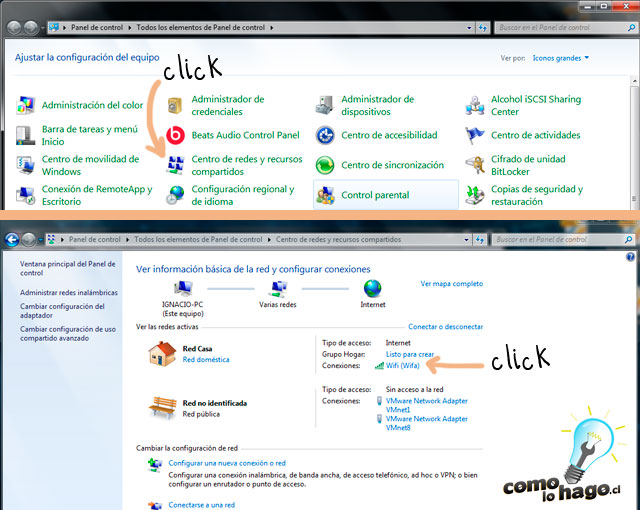
Task: Open Administración del color icon
Action: 26,106
